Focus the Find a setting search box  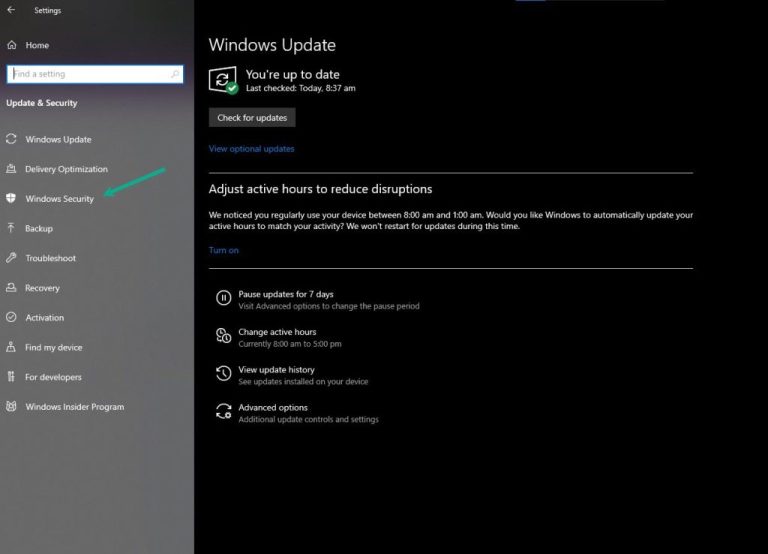[x=95, y=74]
